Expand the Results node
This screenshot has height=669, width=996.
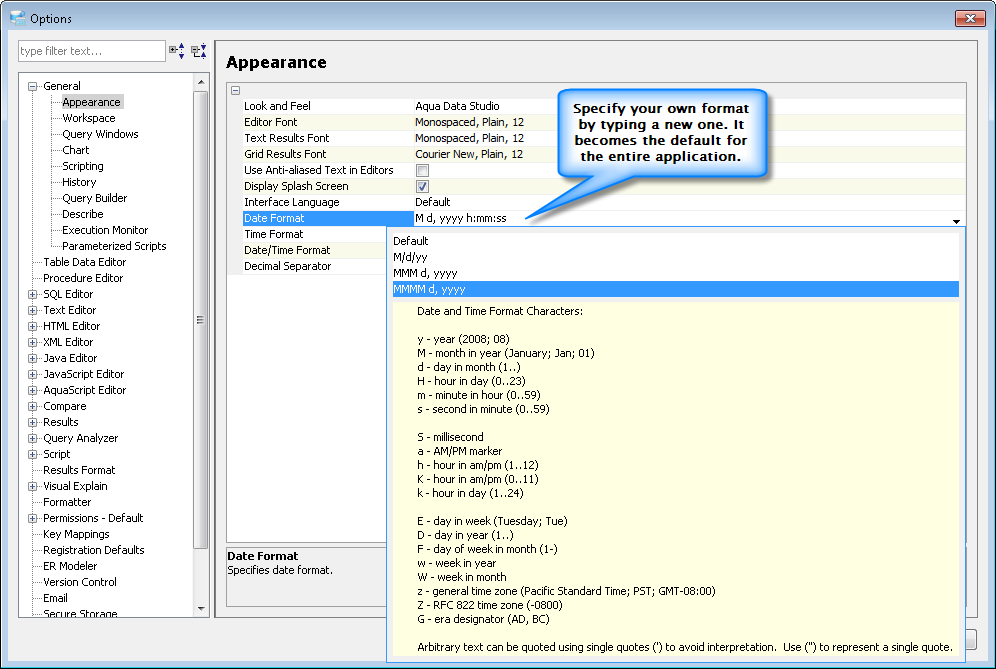(x=32, y=422)
